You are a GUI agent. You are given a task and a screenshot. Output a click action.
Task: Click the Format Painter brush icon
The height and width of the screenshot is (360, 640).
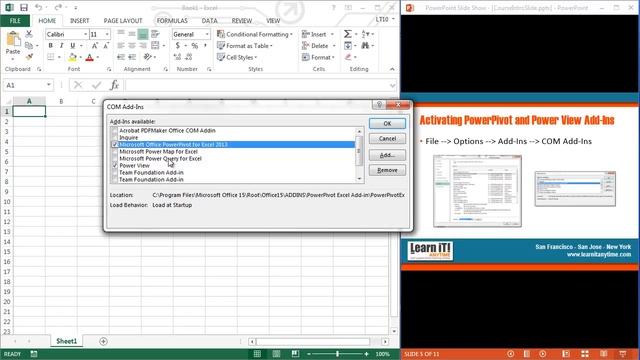(x=29, y=57)
